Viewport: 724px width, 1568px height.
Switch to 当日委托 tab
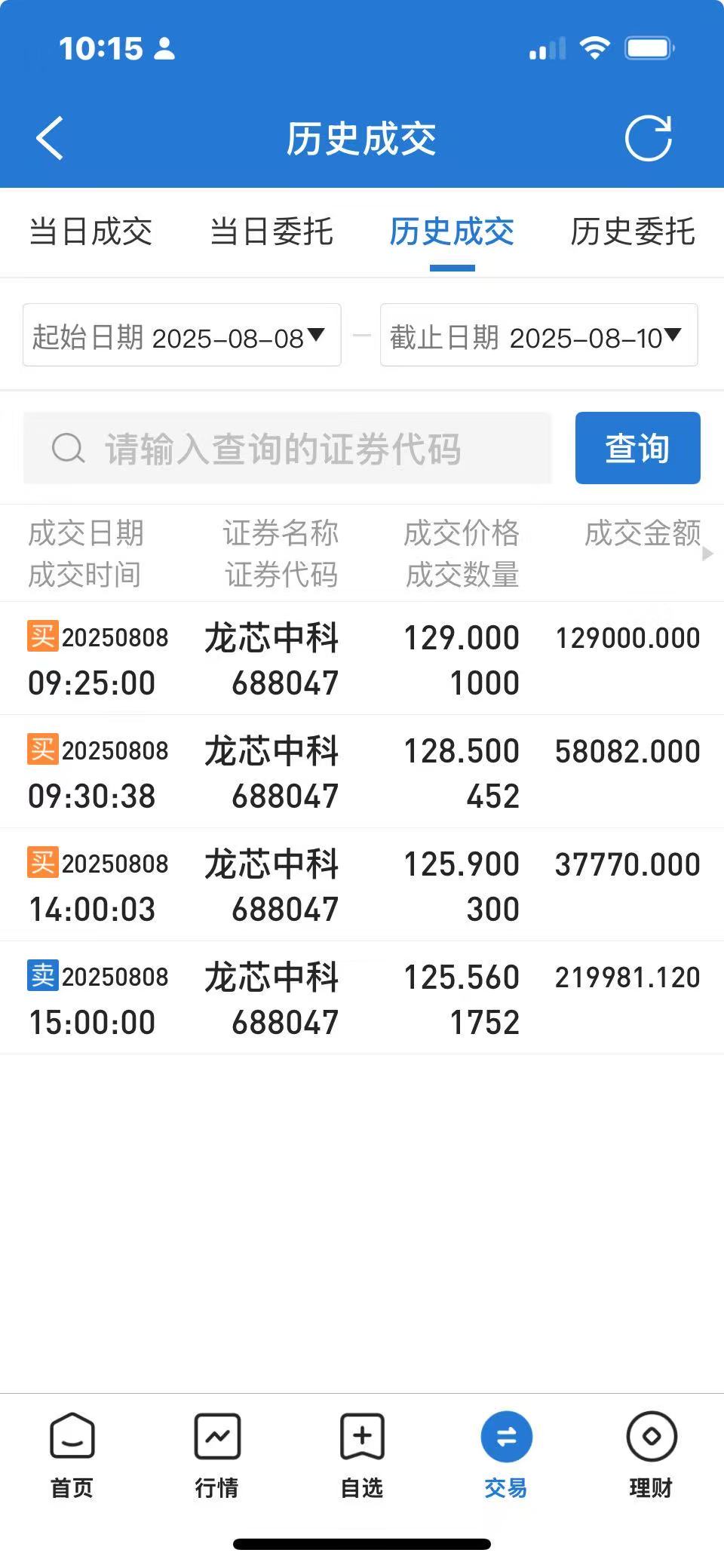tap(271, 232)
